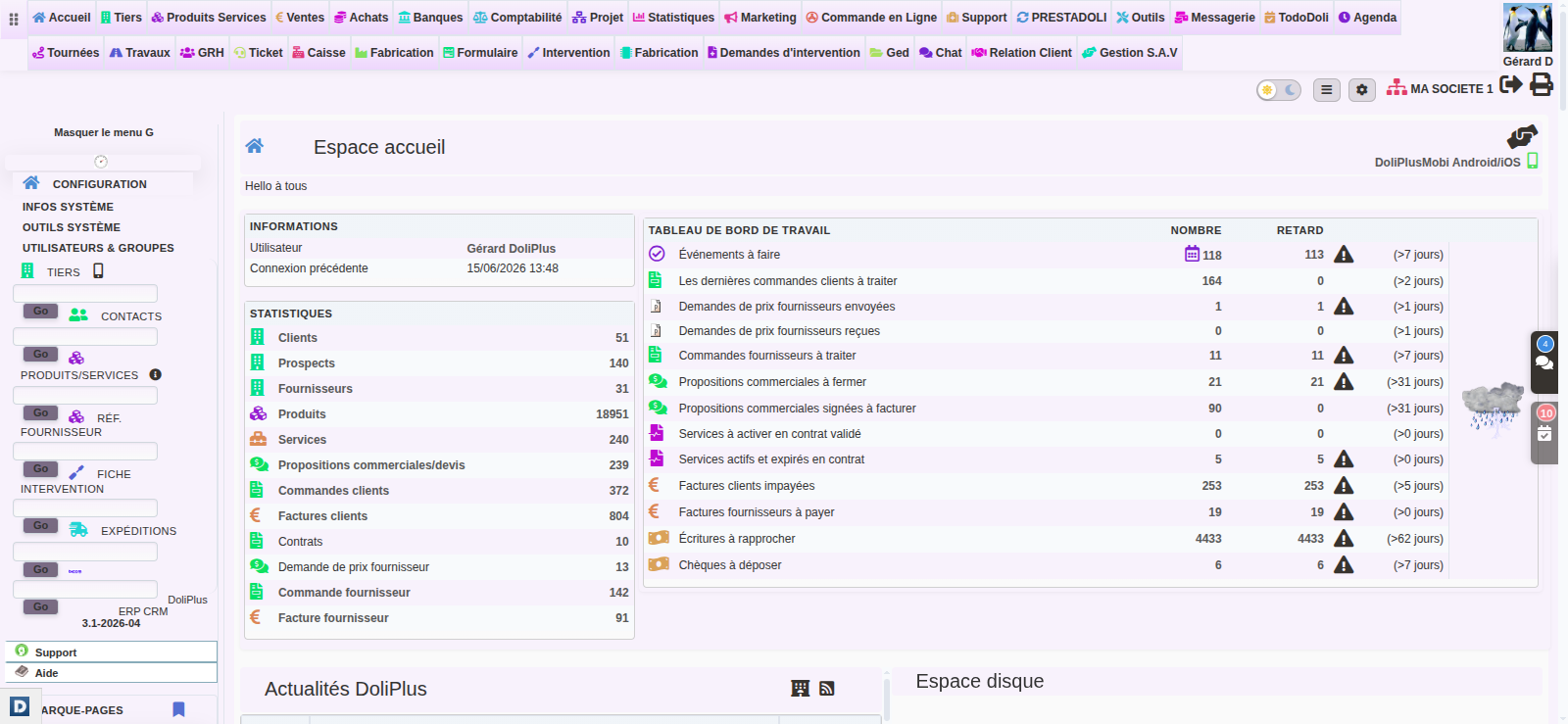Image resolution: width=1568 pixels, height=724 pixels.
Task: Open the Tiers top menu
Action: click(x=122, y=18)
